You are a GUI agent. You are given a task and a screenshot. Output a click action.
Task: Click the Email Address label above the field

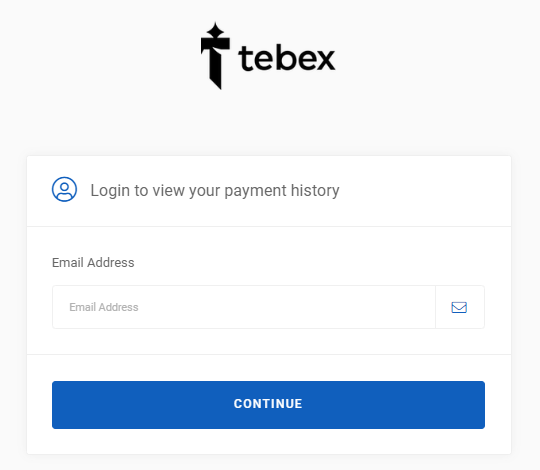tap(93, 263)
